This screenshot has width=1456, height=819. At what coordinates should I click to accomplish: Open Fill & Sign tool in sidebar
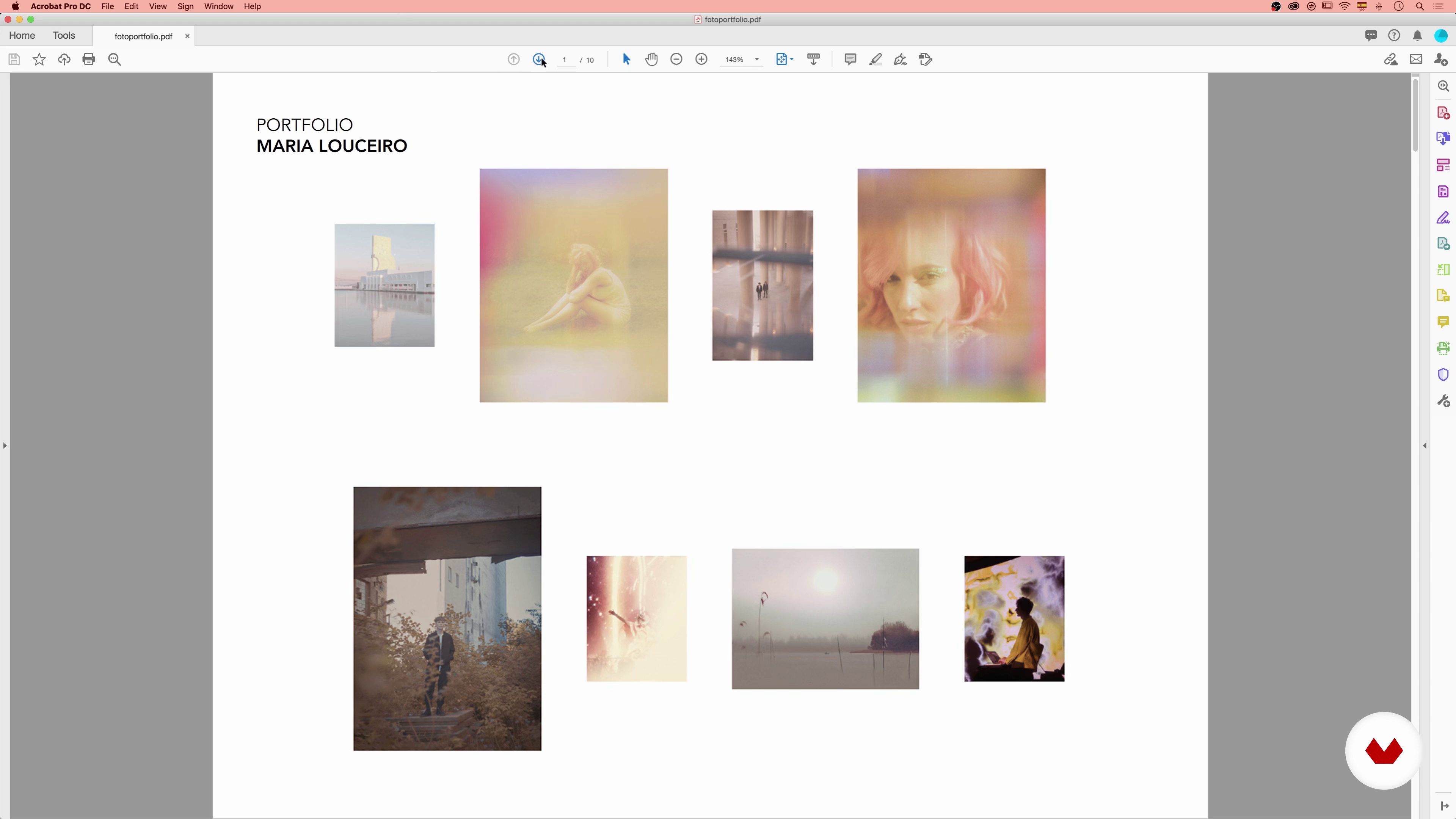click(x=1443, y=218)
